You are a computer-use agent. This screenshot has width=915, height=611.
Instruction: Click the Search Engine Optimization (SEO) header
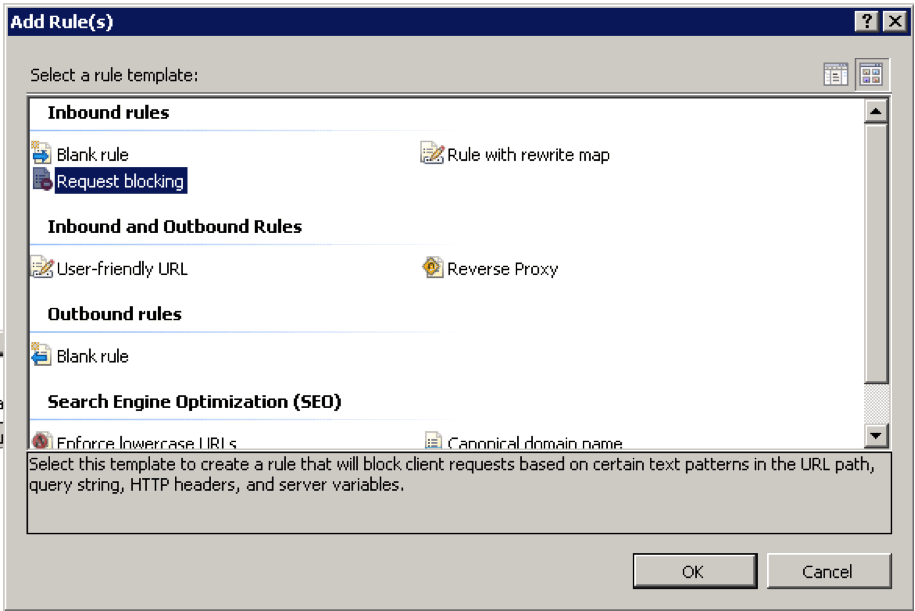[x=194, y=401]
